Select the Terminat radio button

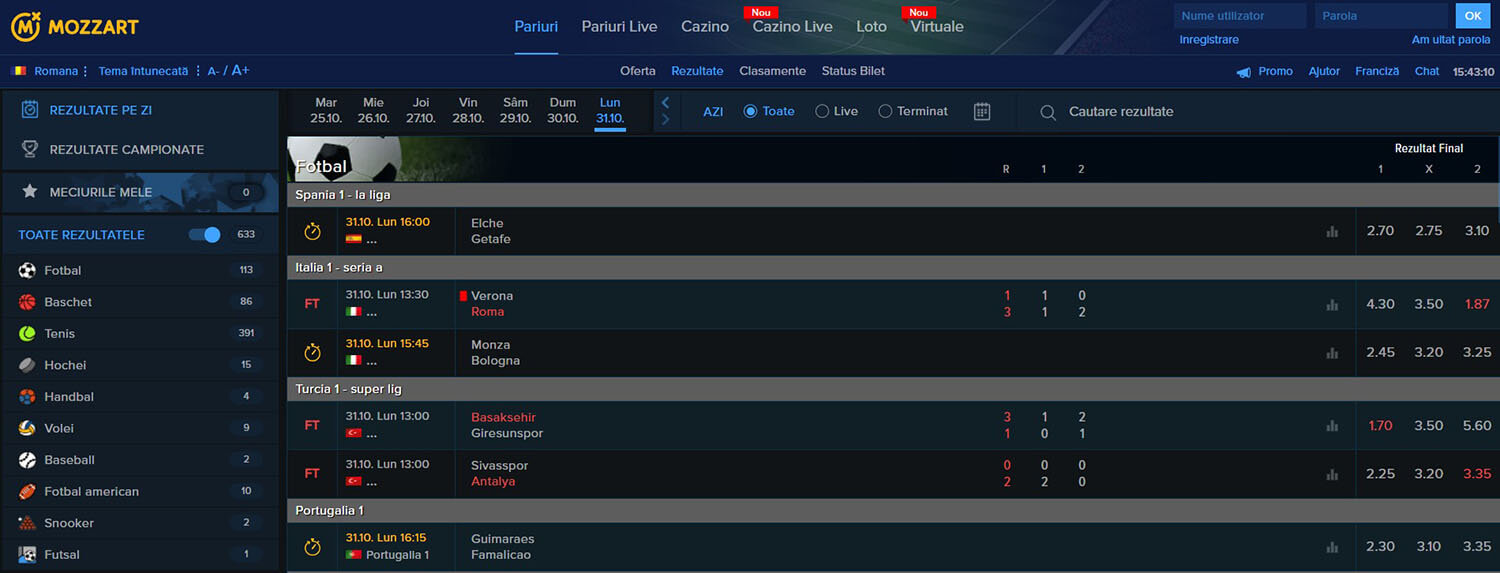tap(885, 111)
